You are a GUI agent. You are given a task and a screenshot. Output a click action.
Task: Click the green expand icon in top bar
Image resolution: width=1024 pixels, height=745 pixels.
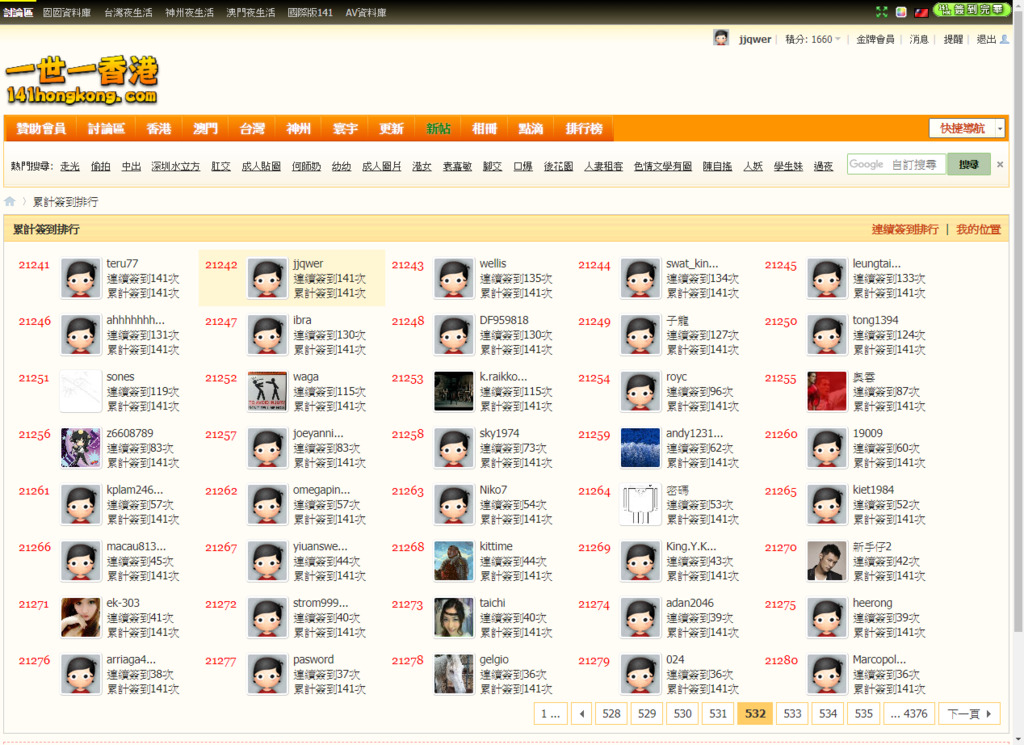pos(882,12)
